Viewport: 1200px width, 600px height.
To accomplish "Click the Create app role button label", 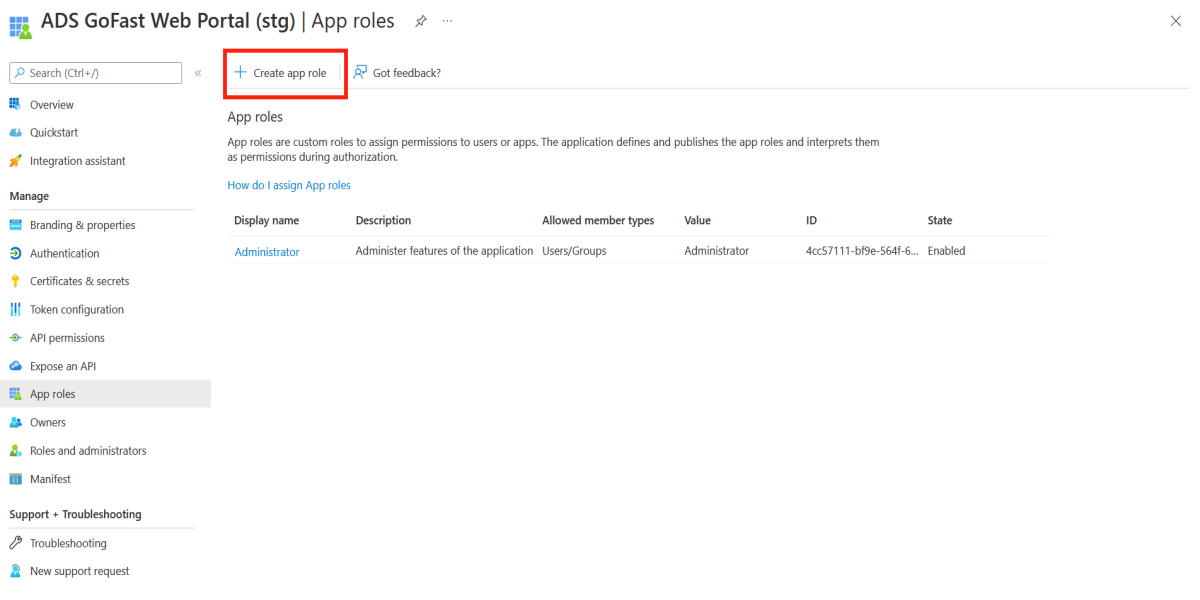I will pyautogui.click(x=290, y=73).
